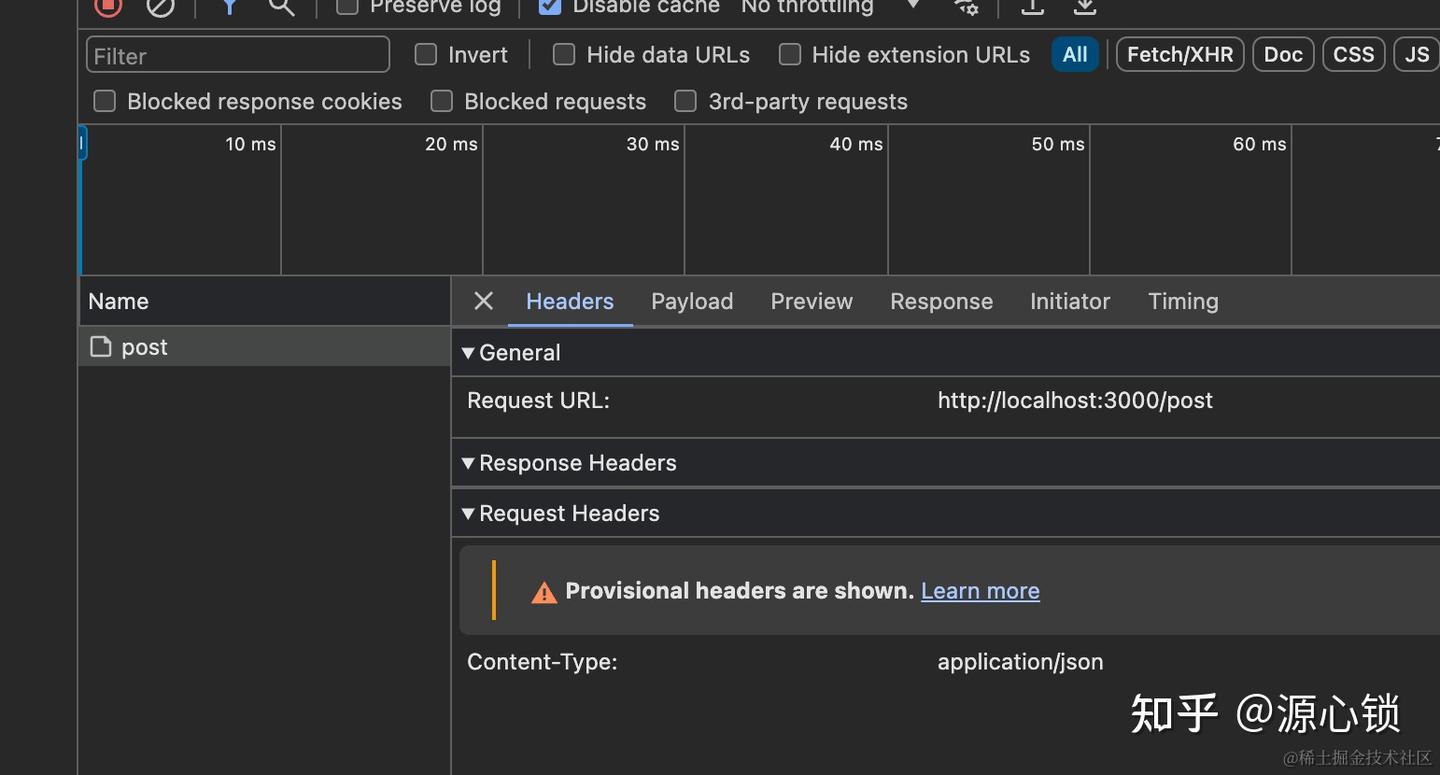
Task: Click the Request URL value http://localhost:3000/post
Action: coord(1075,401)
